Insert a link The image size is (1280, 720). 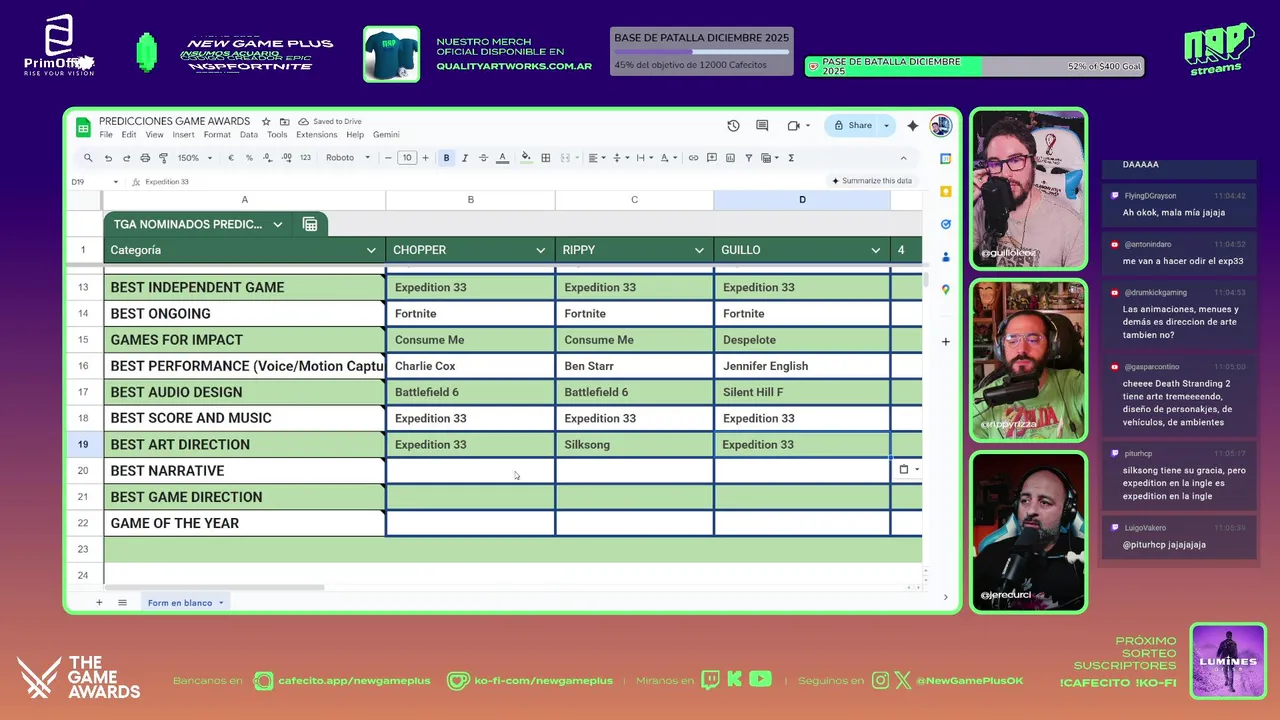tap(693, 158)
